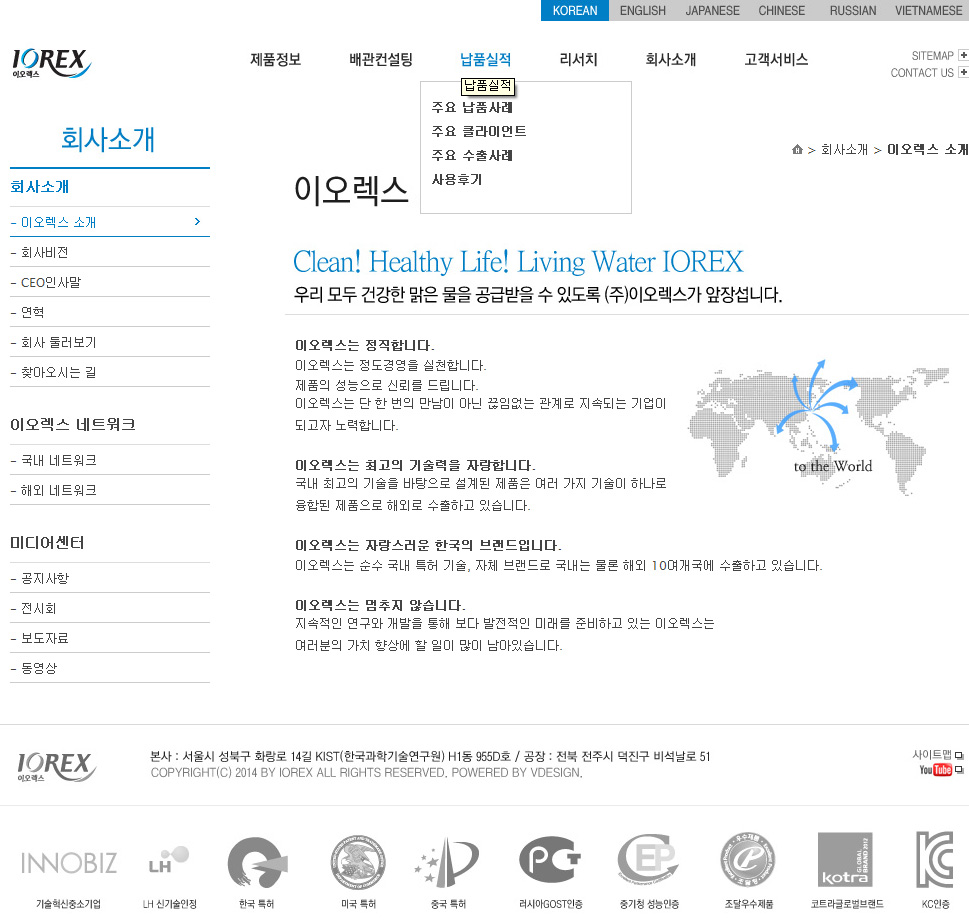
Task: Open the 고객서비스 main menu
Action: click(776, 59)
